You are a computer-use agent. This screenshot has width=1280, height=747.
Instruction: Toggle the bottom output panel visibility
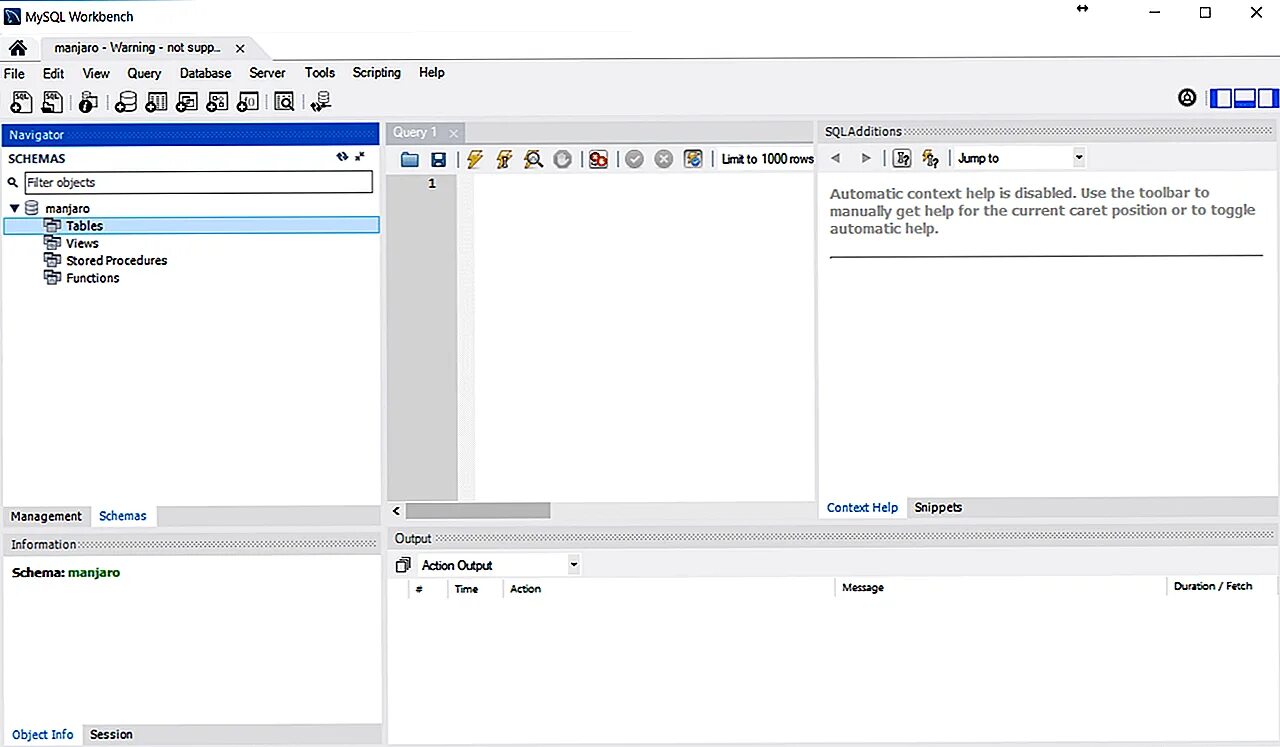tap(1244, 98)
